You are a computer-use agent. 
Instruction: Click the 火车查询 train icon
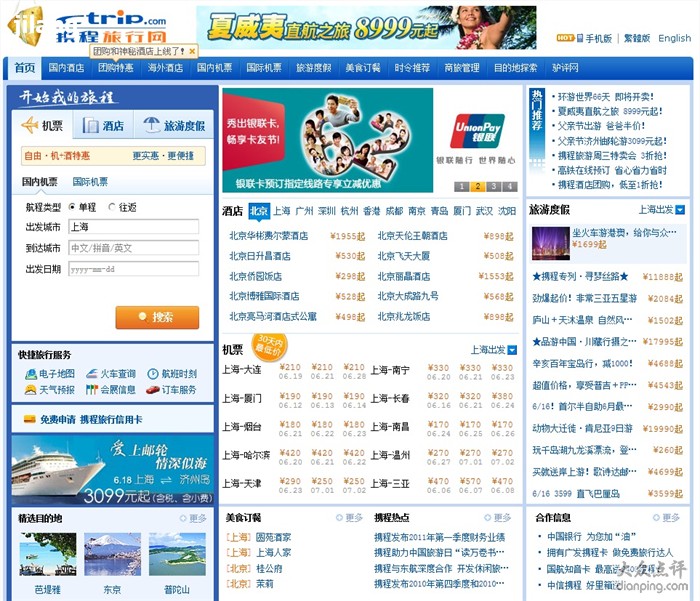(92, 374)
